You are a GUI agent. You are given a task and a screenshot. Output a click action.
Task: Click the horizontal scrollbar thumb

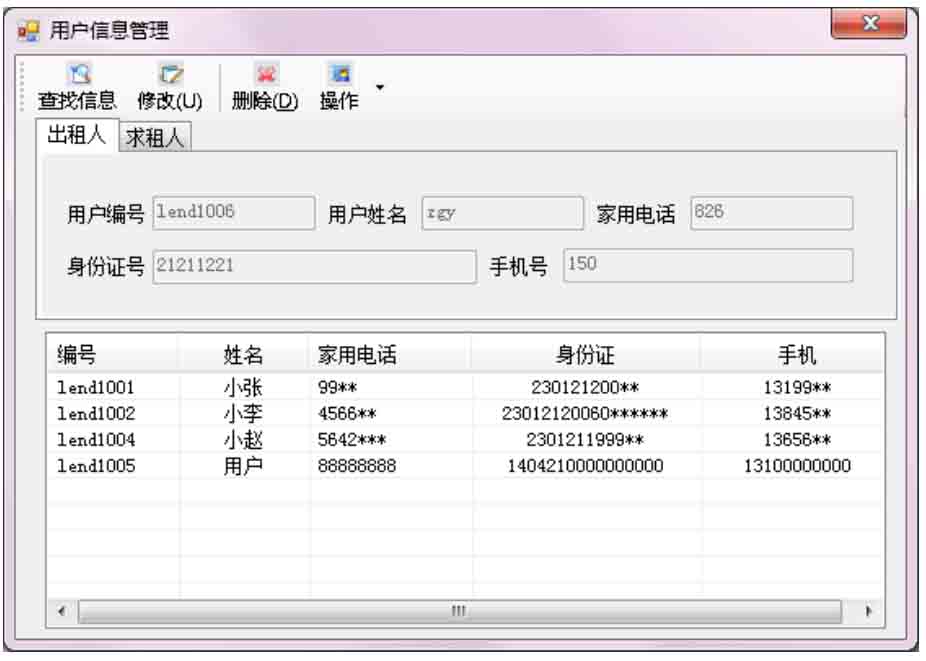(x=459, y=610)
